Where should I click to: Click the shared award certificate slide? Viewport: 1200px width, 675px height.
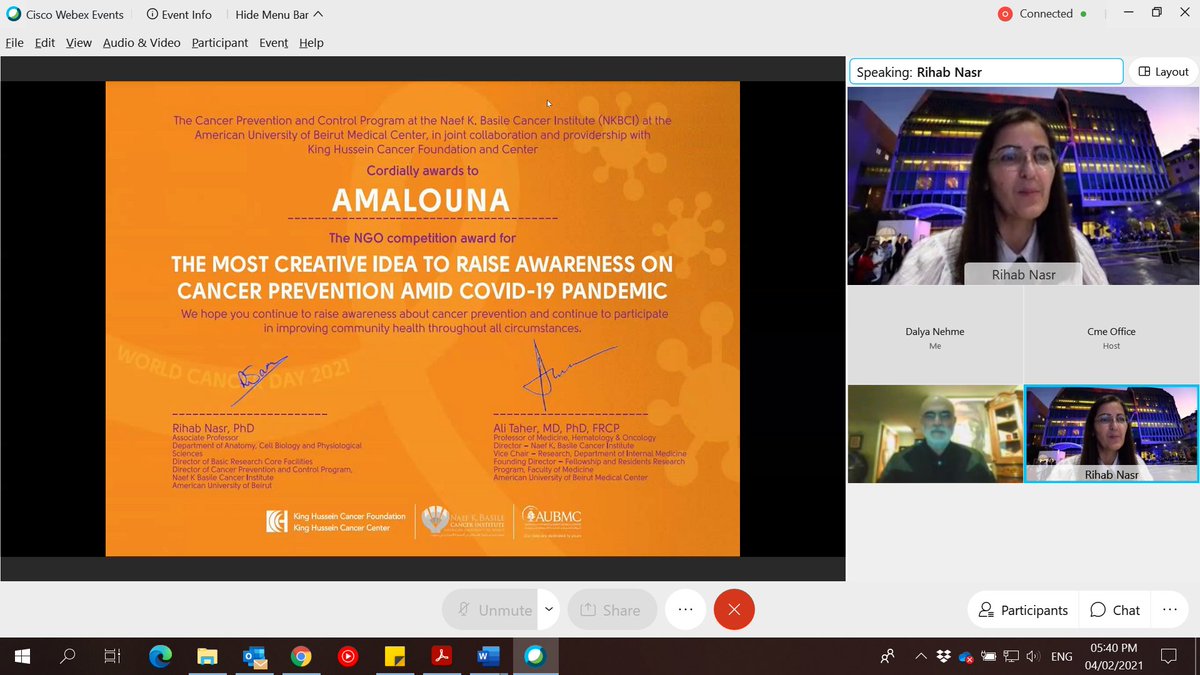(x=423, y=319)
